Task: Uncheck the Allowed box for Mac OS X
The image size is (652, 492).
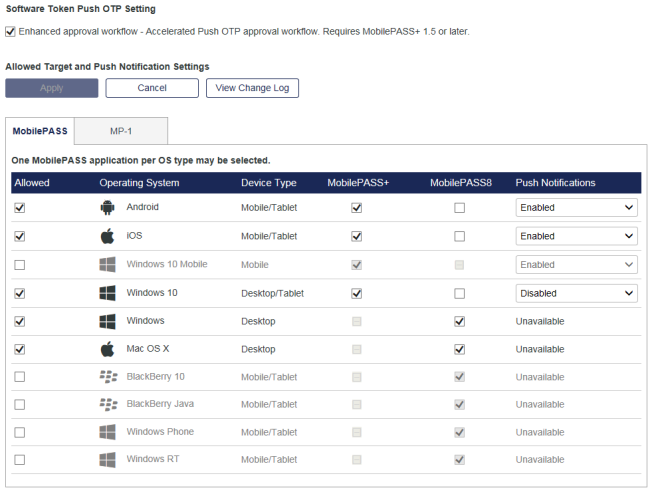Action: [20, 349]
